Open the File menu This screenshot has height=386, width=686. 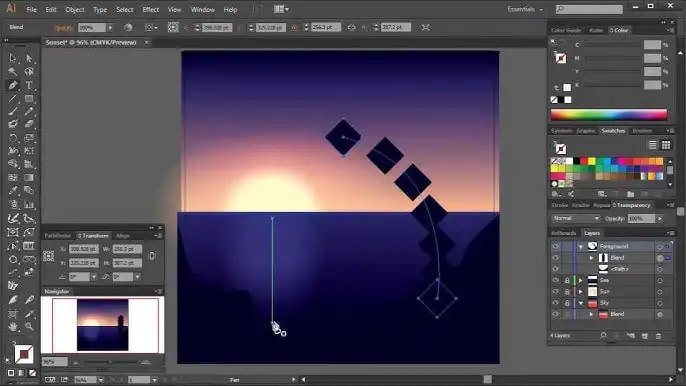32,9
